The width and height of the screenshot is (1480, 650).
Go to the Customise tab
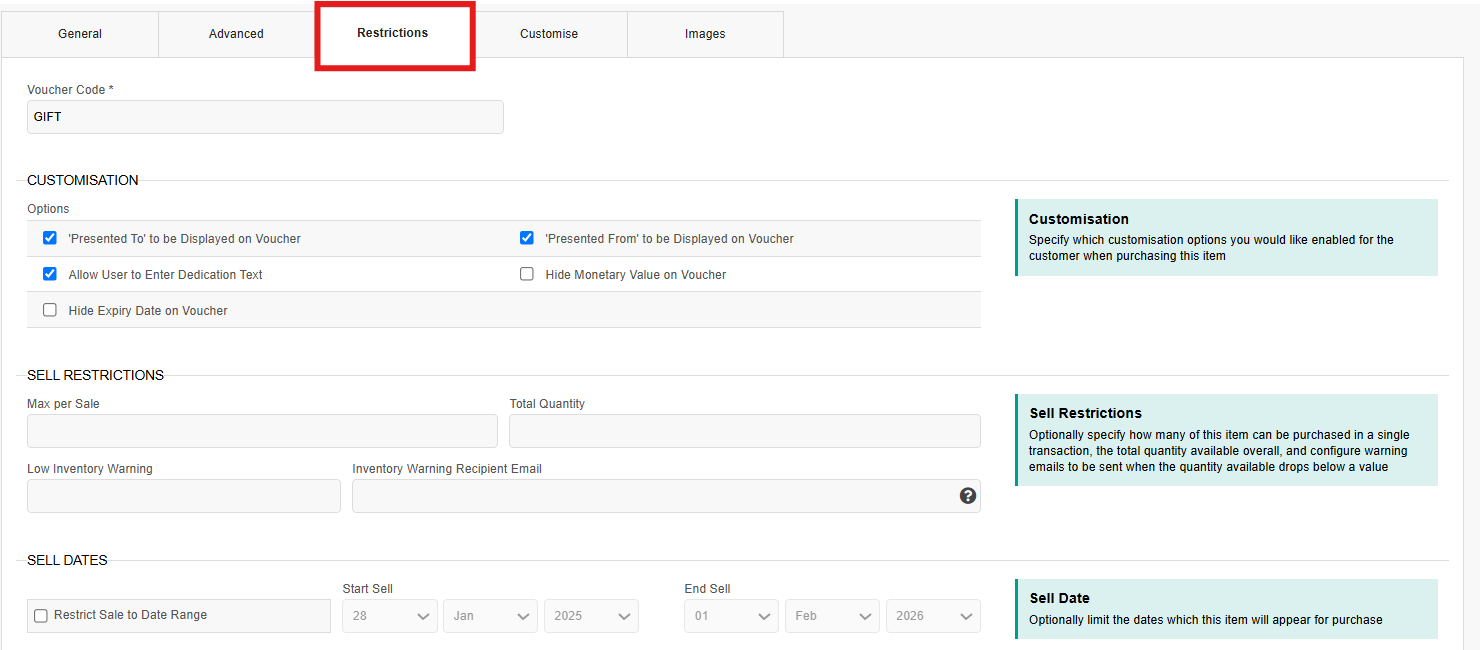click(x=549, y=34)
